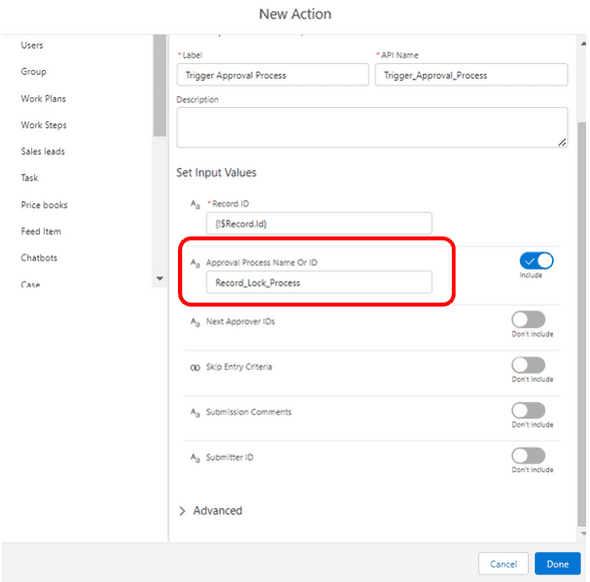590x582 pixels.
Task: Enable the Next Approver IDs toggle
Action: 528,320
